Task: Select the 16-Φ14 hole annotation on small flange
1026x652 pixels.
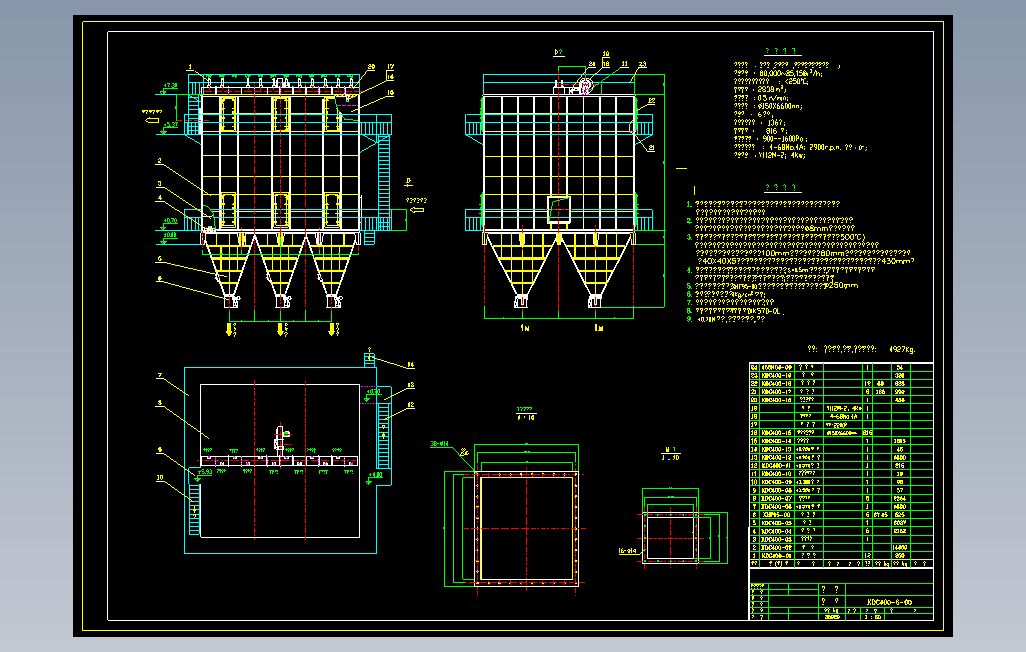Action: point(627,551)
